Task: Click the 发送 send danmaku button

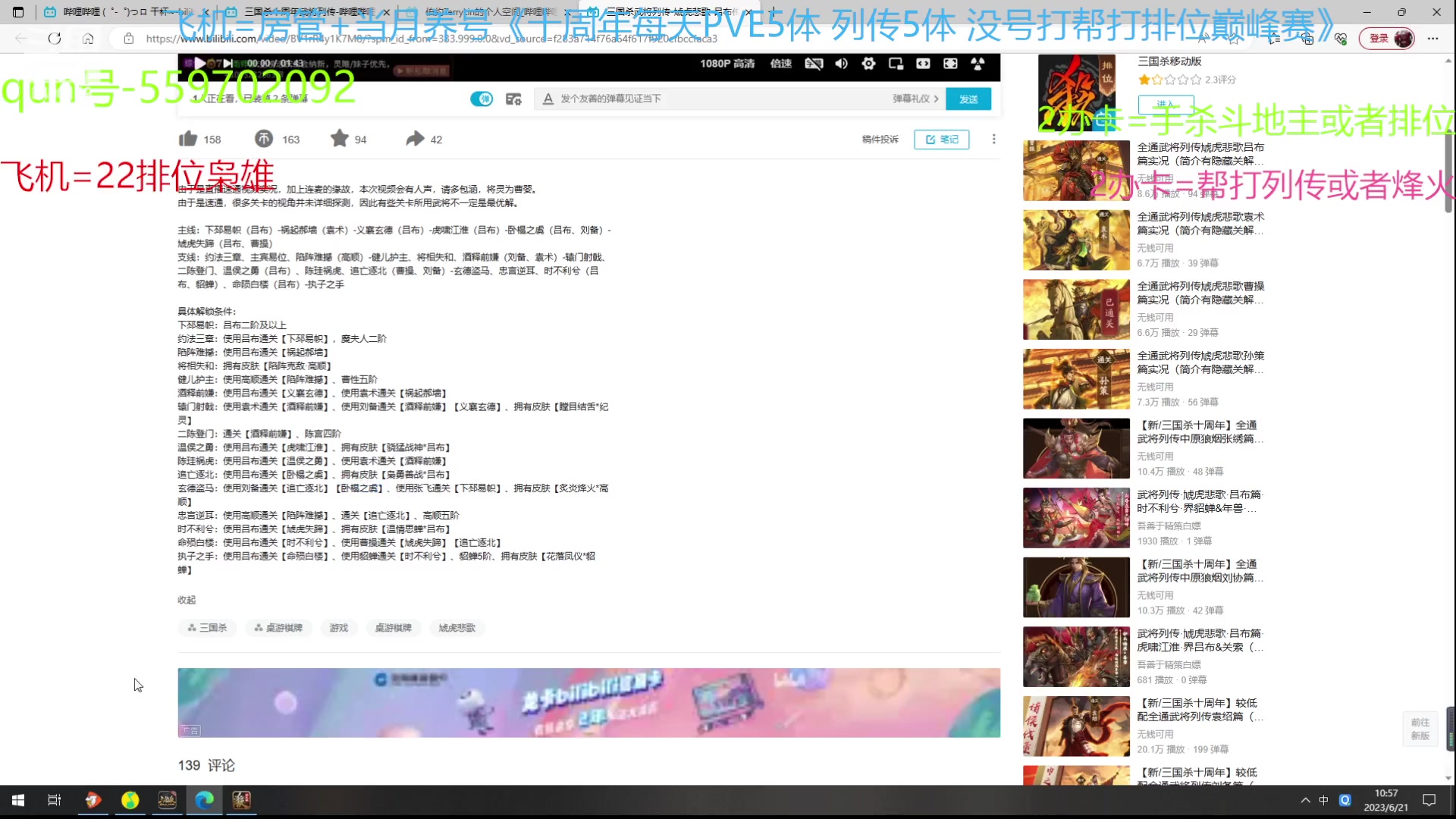Action: coord(968,99)
